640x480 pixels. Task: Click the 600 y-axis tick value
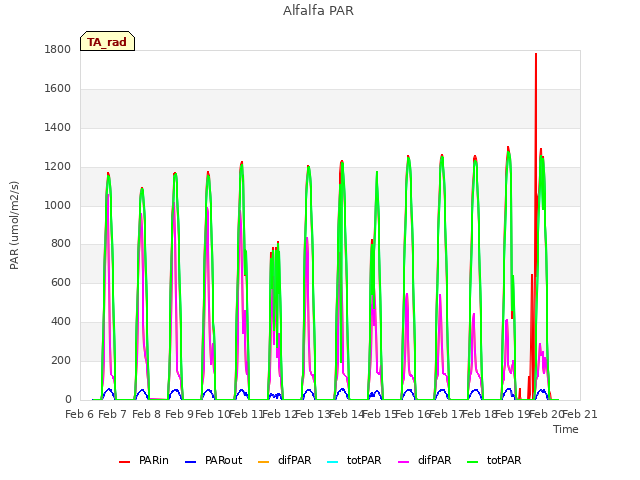[x=61, y=282]
